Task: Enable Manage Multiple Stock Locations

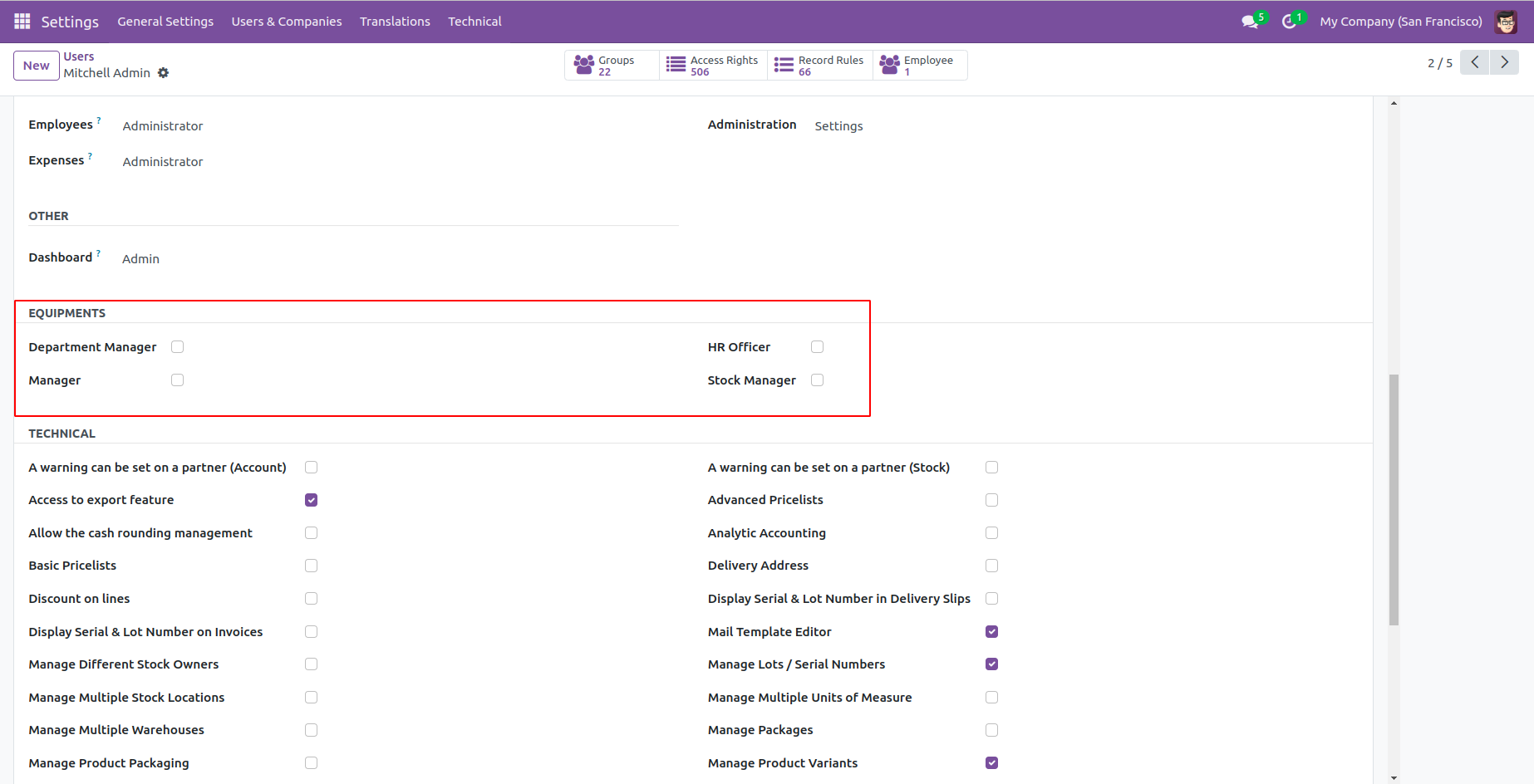Action: pos(311,698)
